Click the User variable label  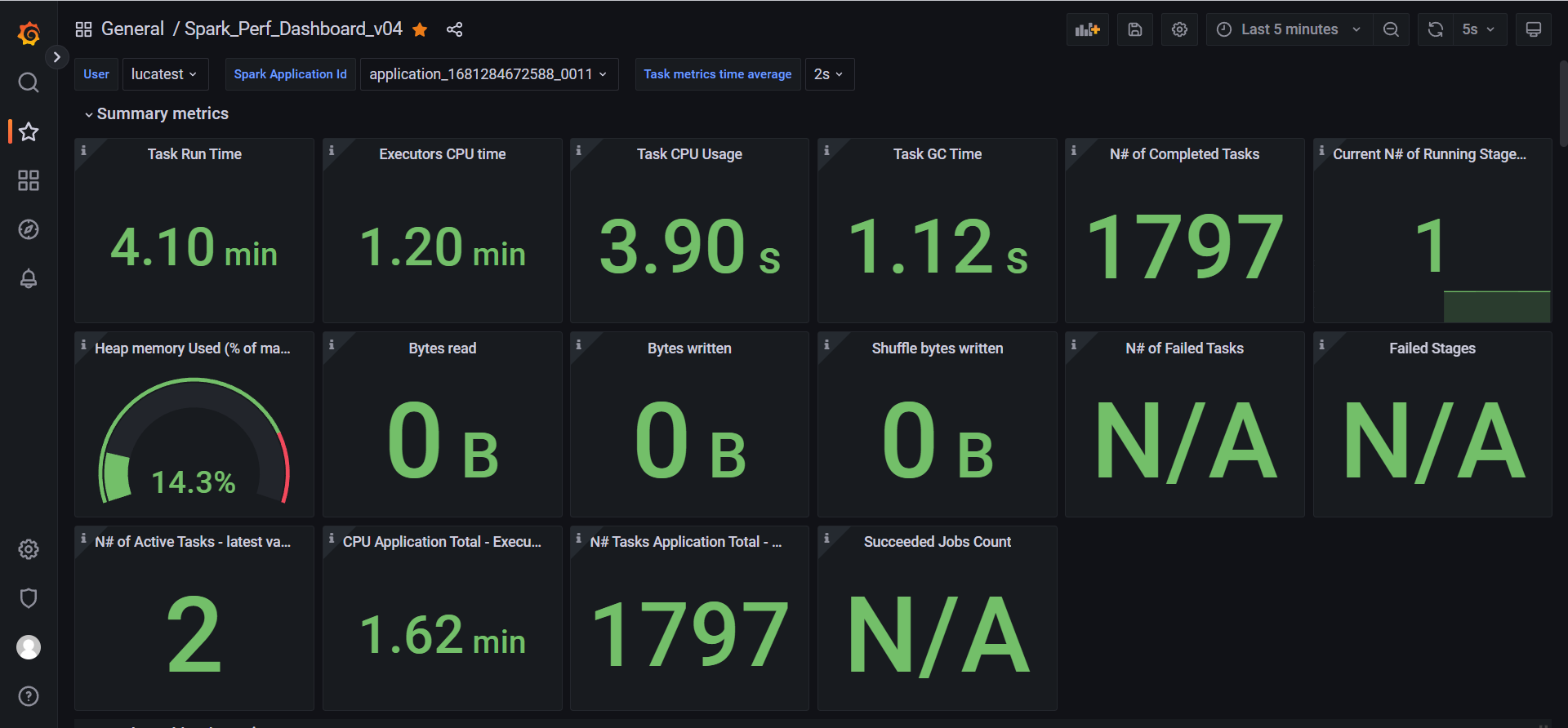click(96, 74)
